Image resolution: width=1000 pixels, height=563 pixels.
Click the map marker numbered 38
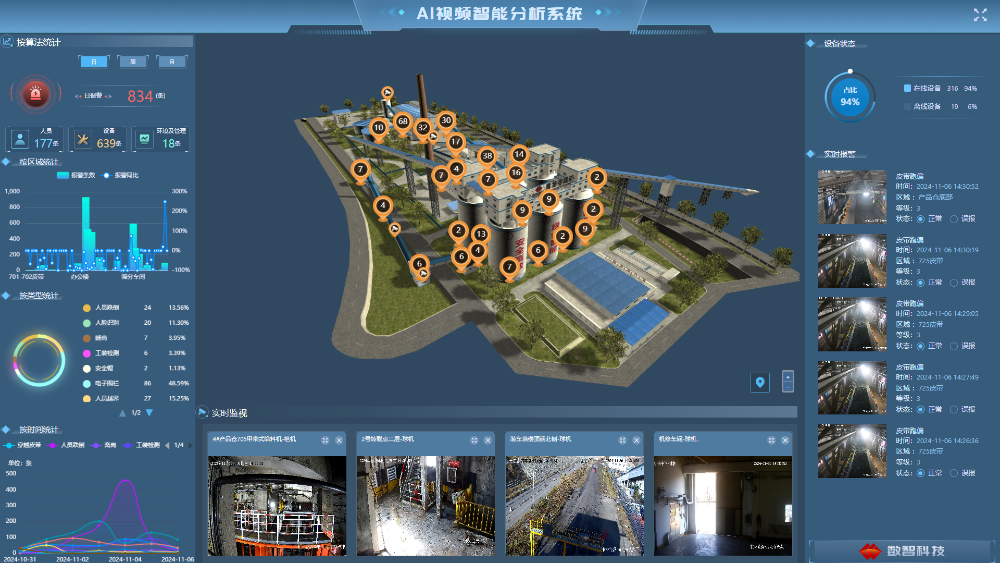(x=487, y=156)
